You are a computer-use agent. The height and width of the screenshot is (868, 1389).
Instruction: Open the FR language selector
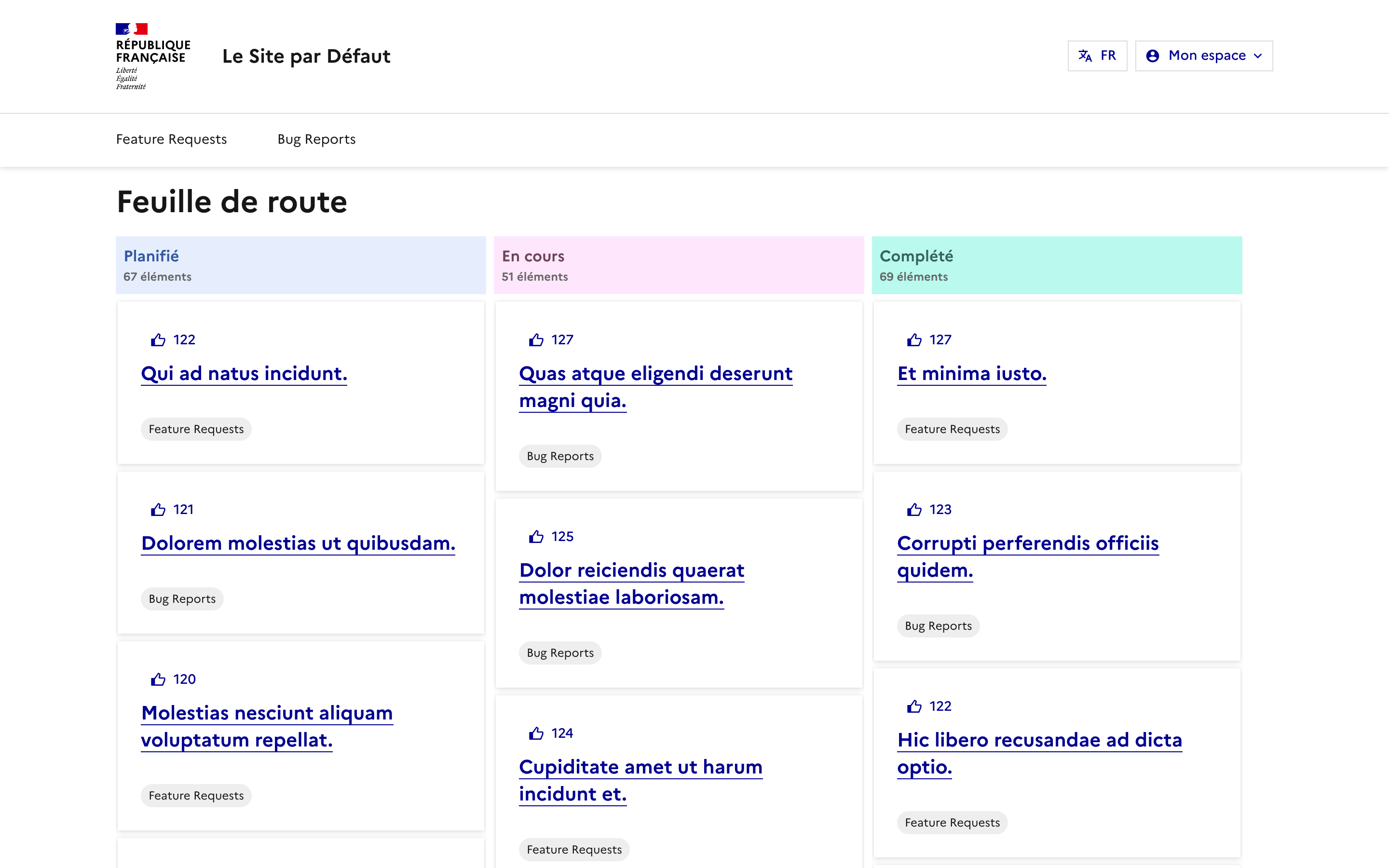pos(1097,55)
